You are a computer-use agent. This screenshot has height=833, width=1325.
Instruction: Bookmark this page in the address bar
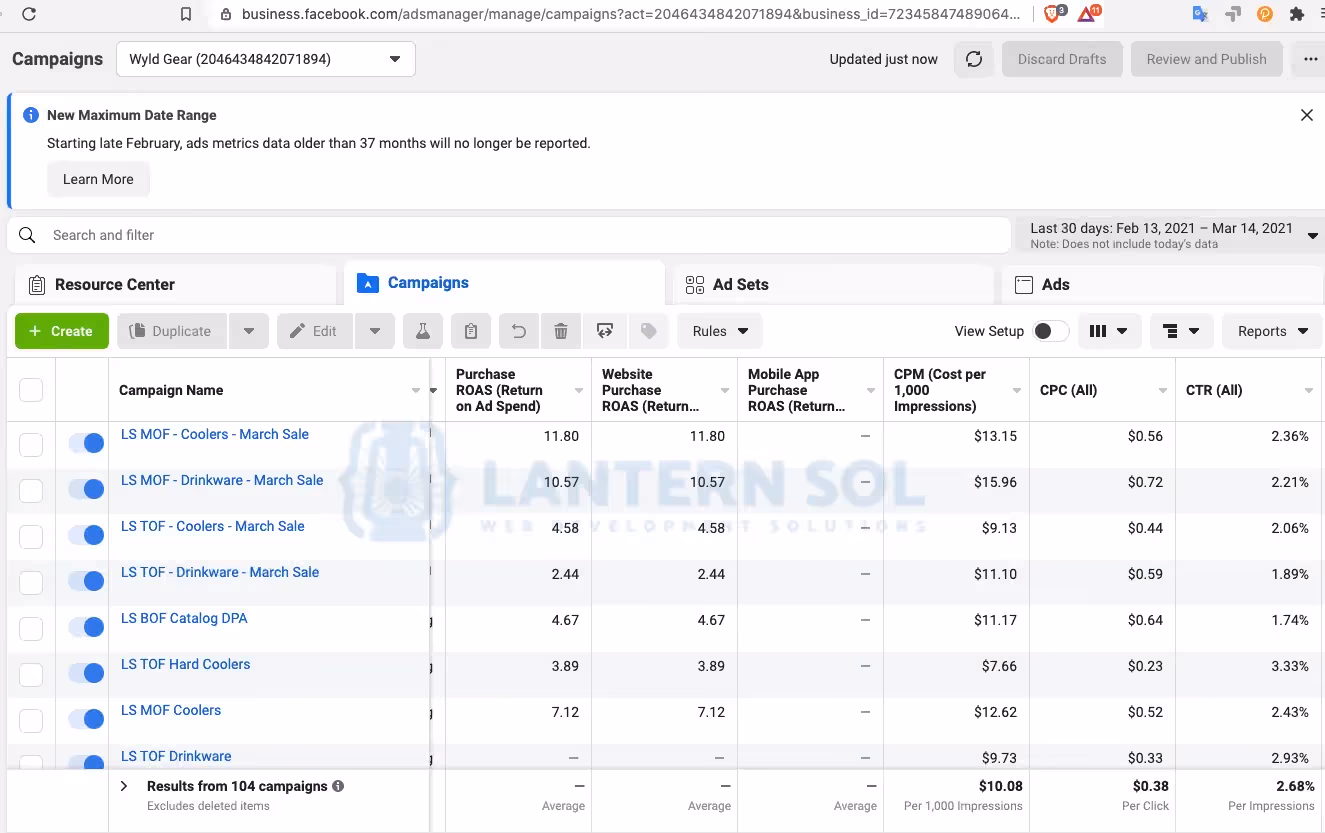(186, 14)
